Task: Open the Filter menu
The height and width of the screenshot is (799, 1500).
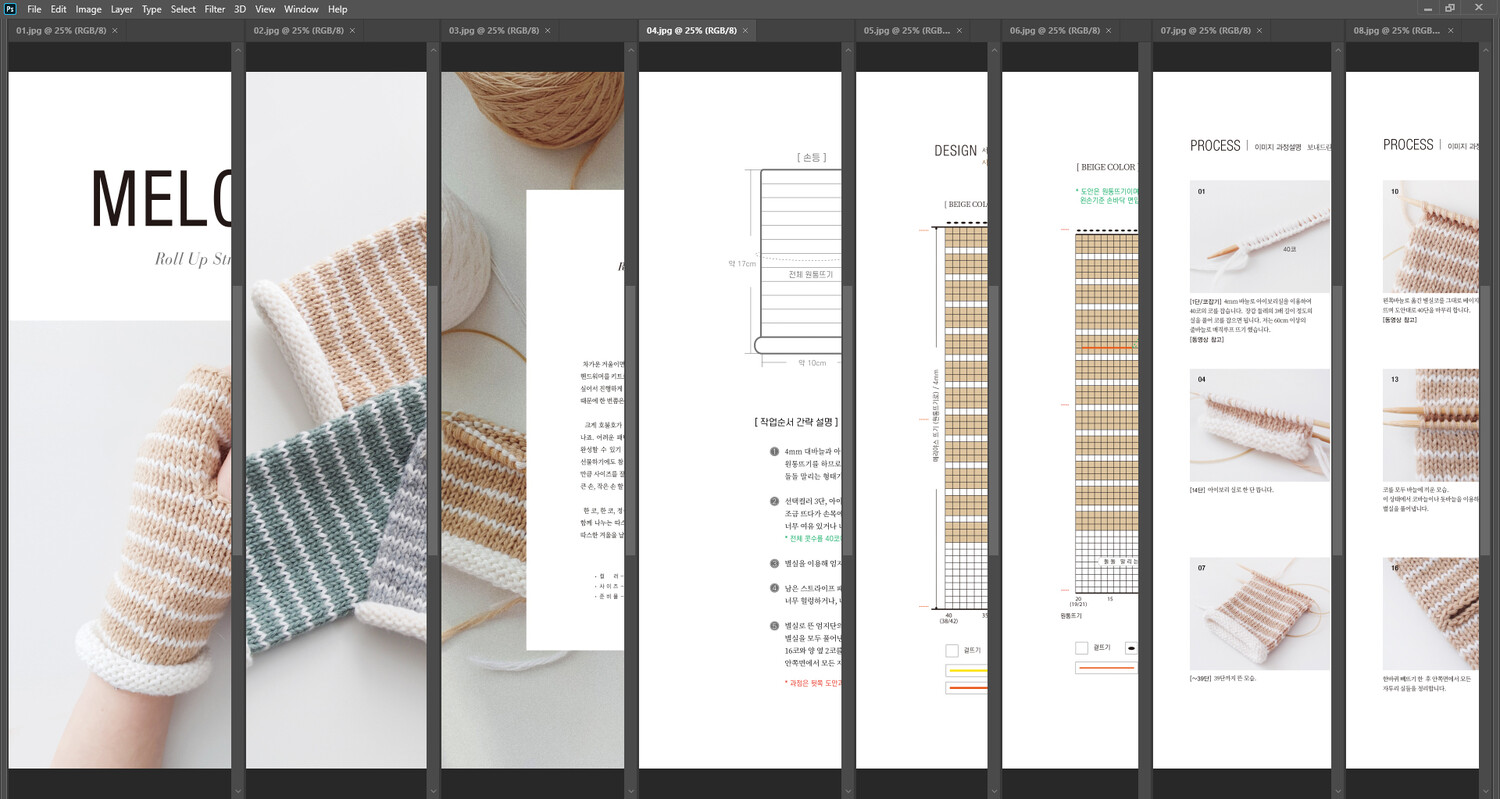Action: pos(215,9)
